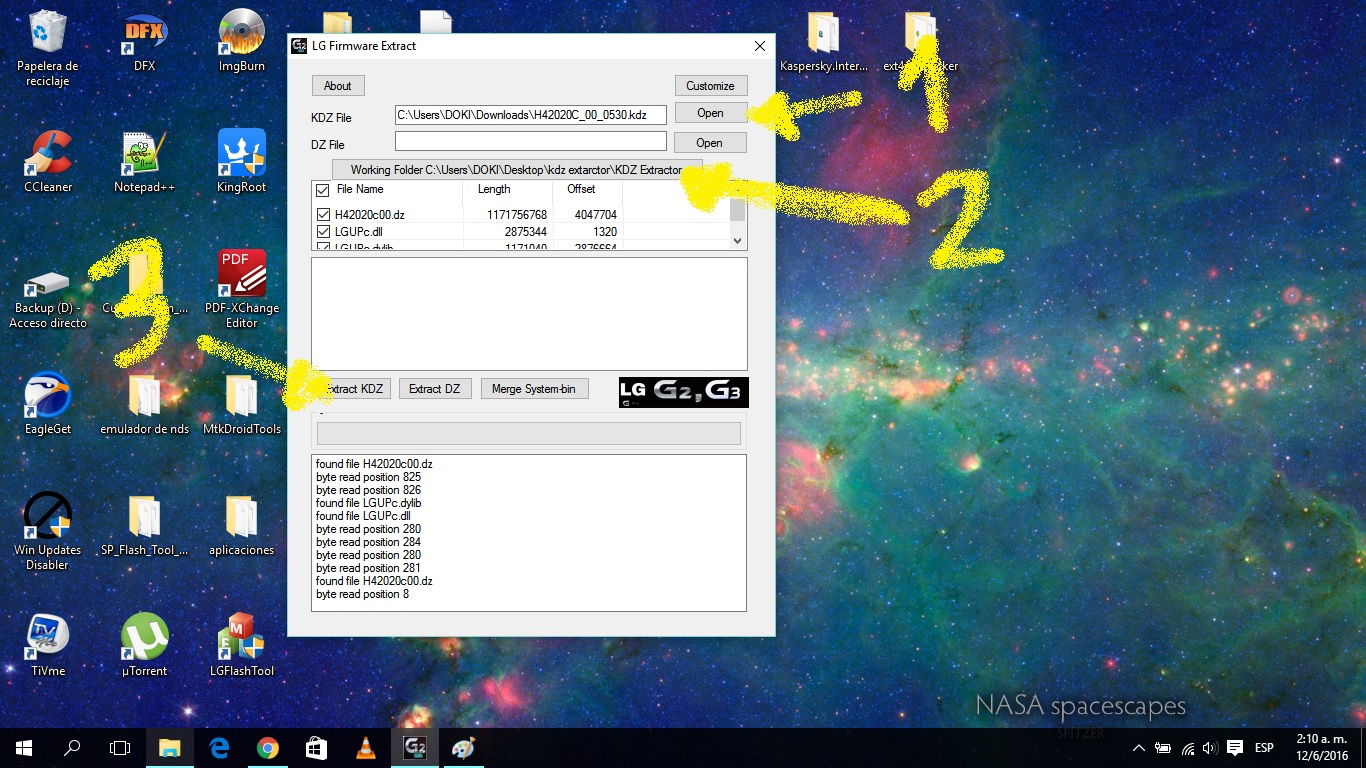Click file list scrollbar down arrow
Image resolution: width=1366 pixels, height=768 pixels.
click(738, 241)
